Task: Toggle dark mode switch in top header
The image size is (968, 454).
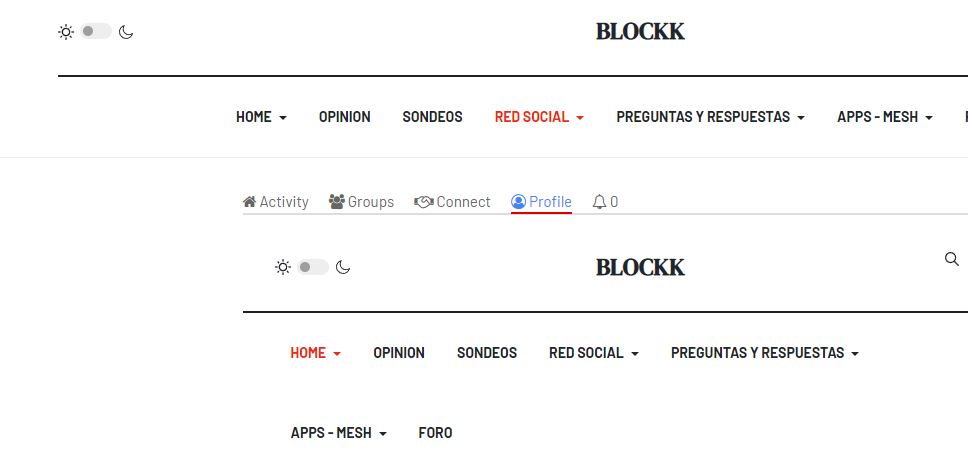Action: pyautogui.click(x=96, y=32)
